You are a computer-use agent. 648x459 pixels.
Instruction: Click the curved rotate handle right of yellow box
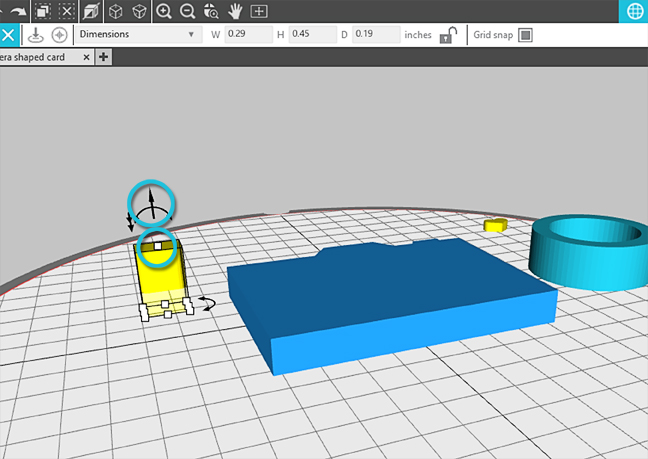pos(207,303)
